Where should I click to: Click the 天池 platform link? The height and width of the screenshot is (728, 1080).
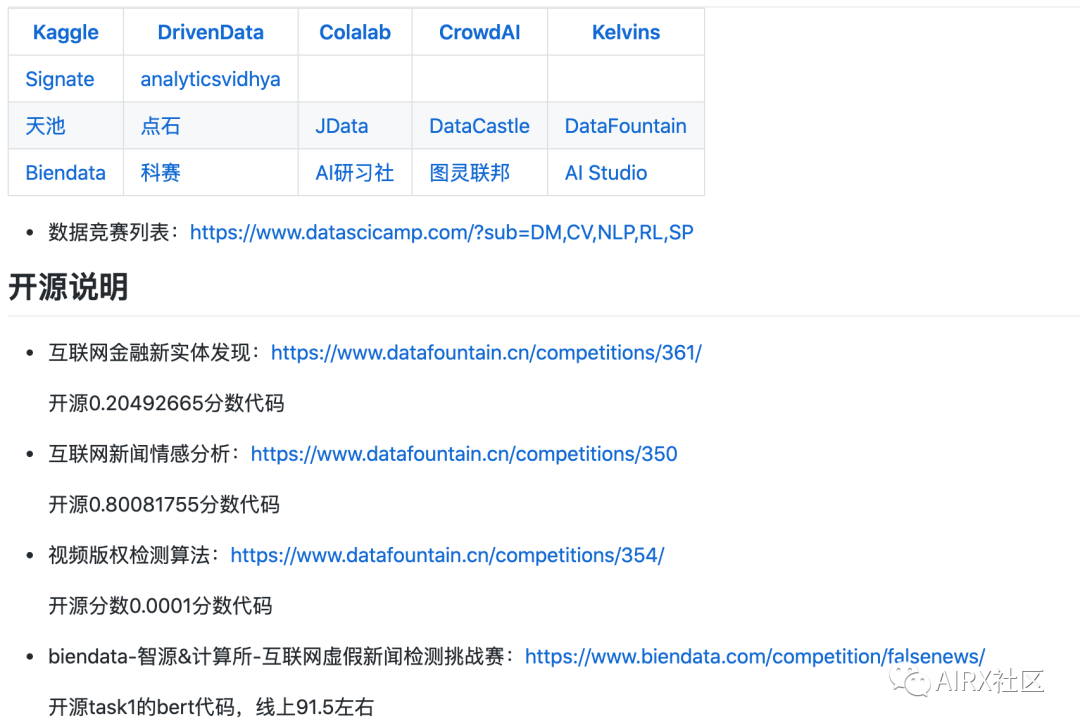coord(45,126)
